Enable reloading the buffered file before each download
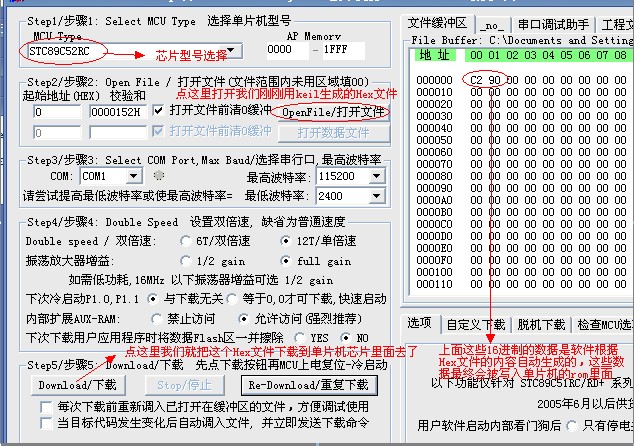 click(45, 407)
